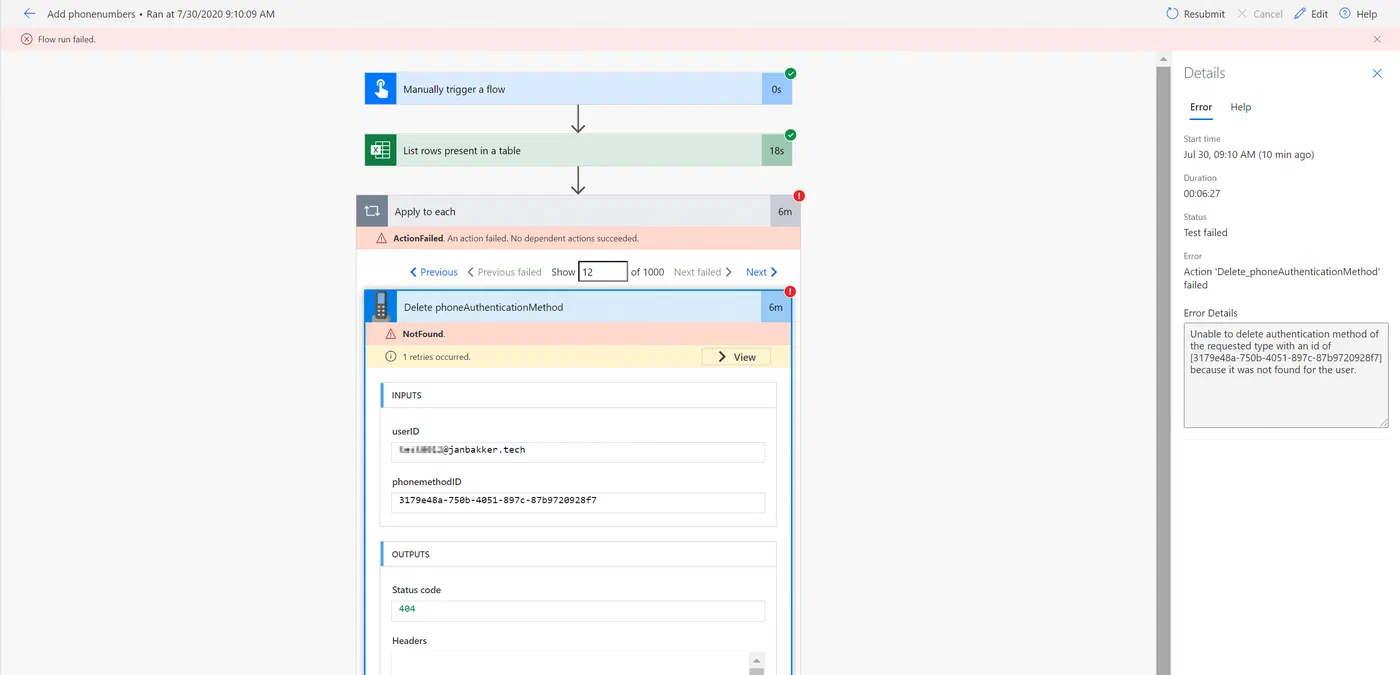Dismiss the 'Flow run failed' banner

(1377, 39)
